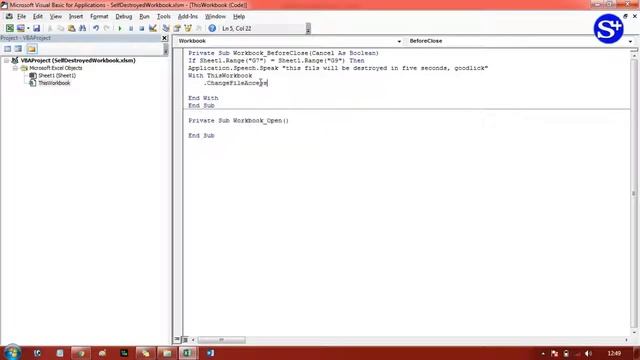
Task: Click the greyed Toolbox icon
Action: click(x=199, y=28)
